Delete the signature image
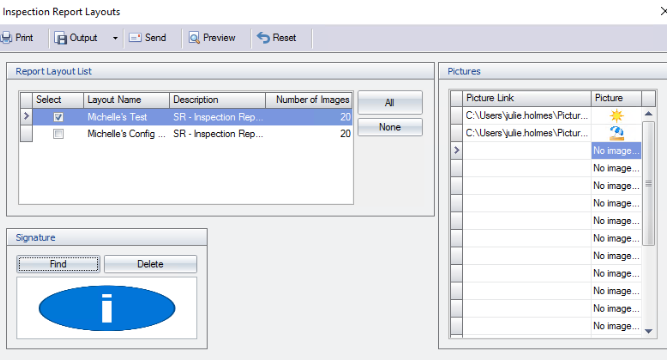Viewport: 667px width, 360px height. [x=151, y=264]
